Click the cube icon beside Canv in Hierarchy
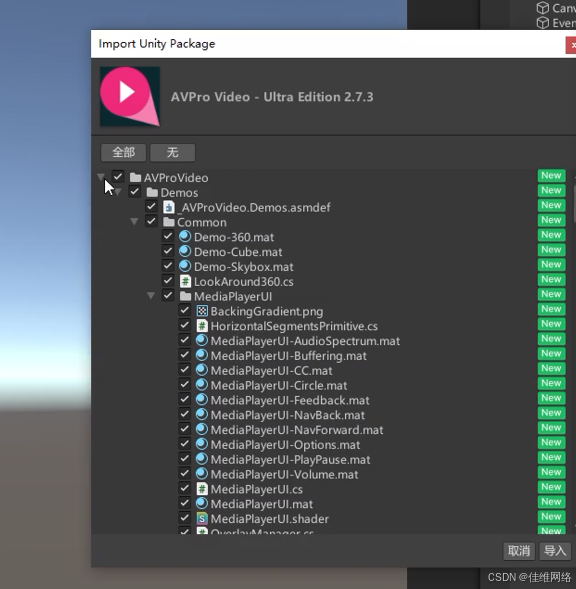This screenshot has height=589, width=576. (x=543, y=8)
